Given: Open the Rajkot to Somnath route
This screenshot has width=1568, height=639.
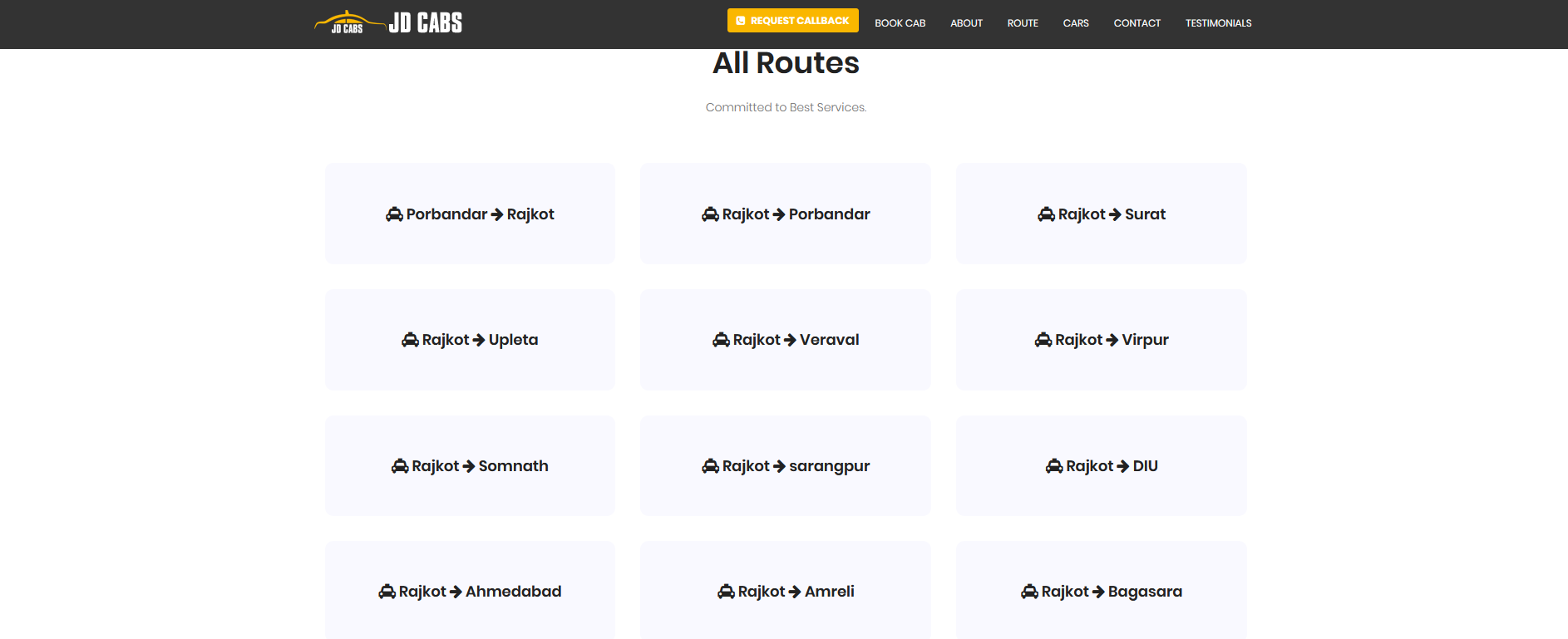Looking at the screenshot, I should coord(470,465).
